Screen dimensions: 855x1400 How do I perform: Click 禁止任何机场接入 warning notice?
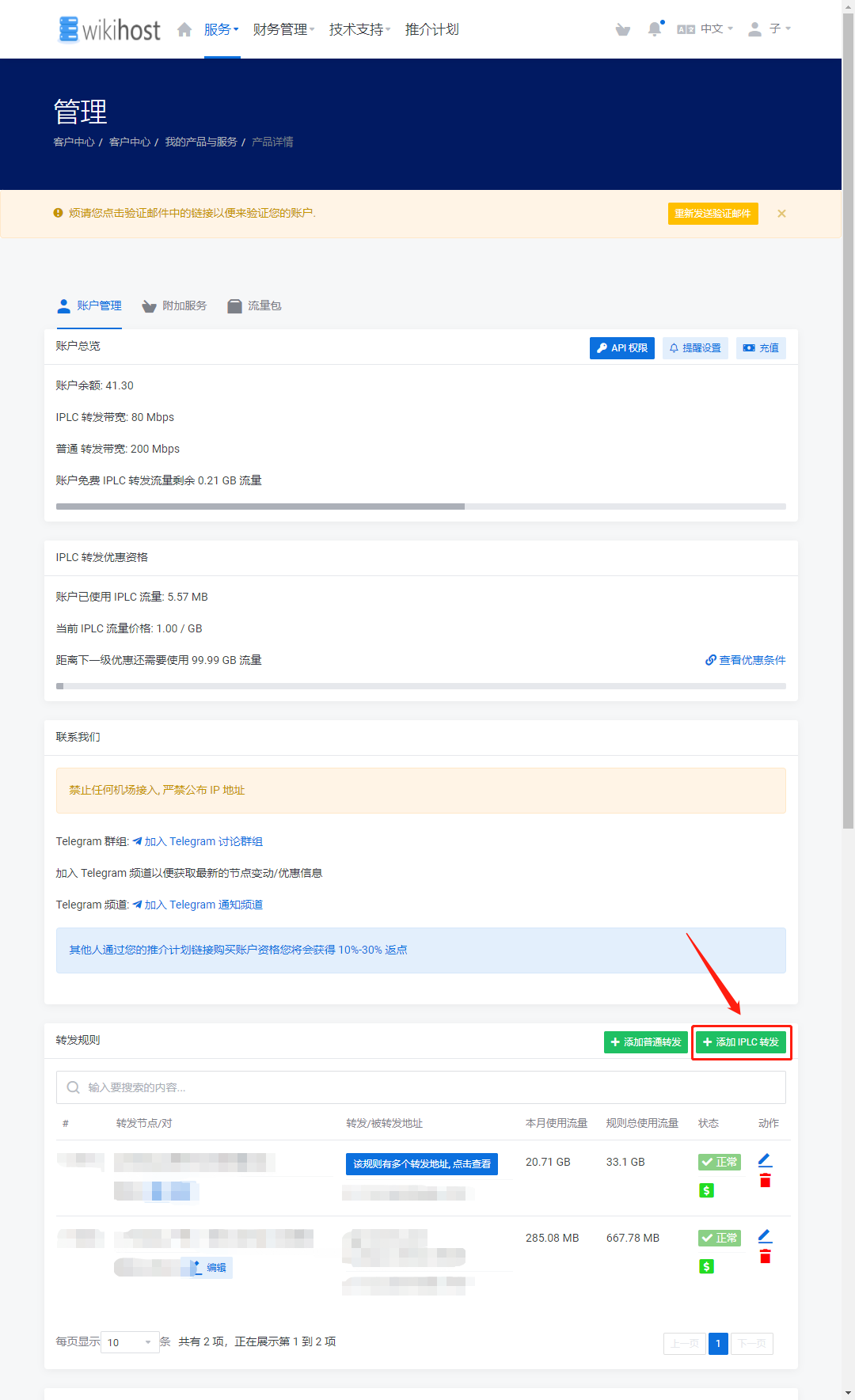(421, 791)
